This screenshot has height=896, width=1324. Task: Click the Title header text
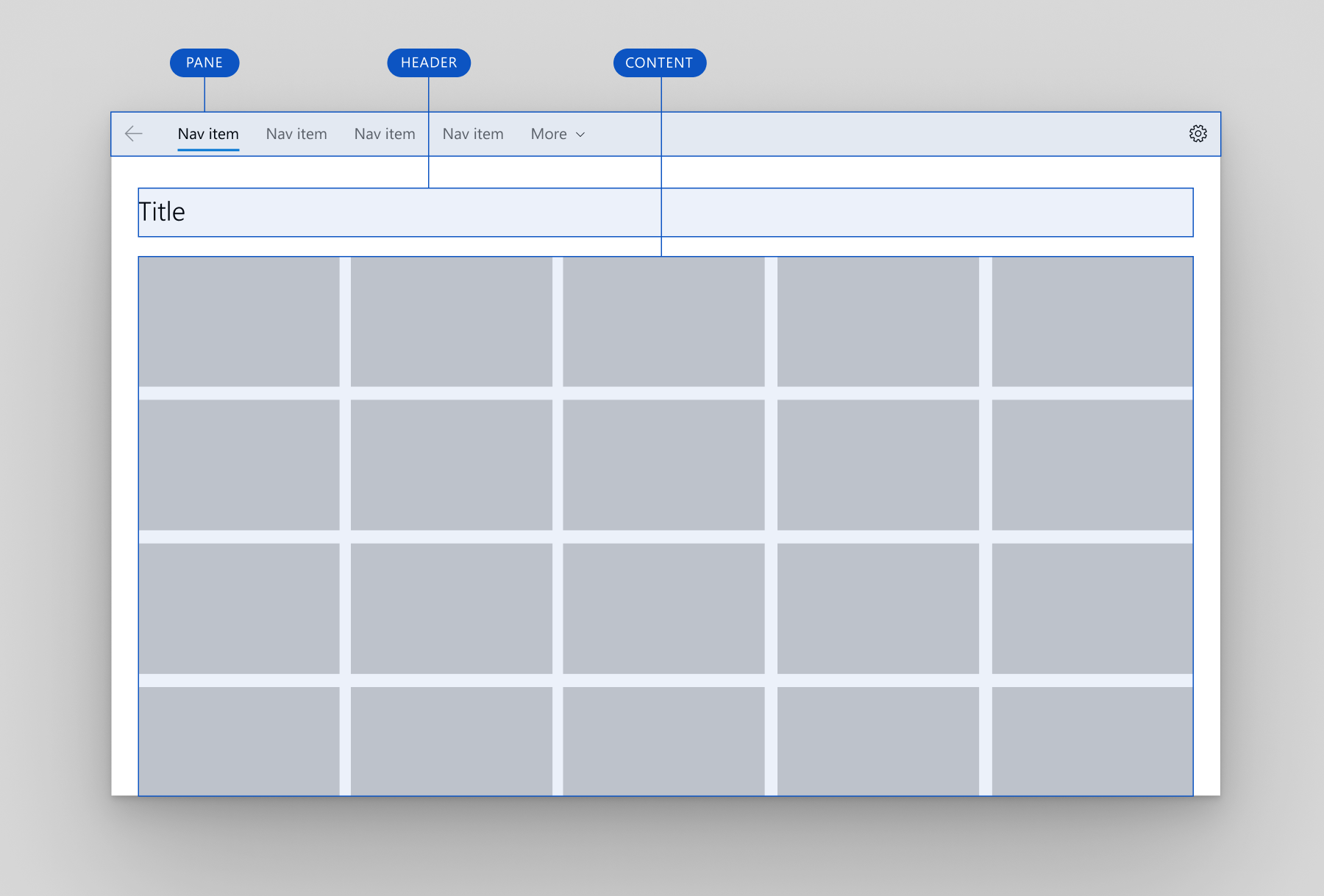click(x=162, y=212)
